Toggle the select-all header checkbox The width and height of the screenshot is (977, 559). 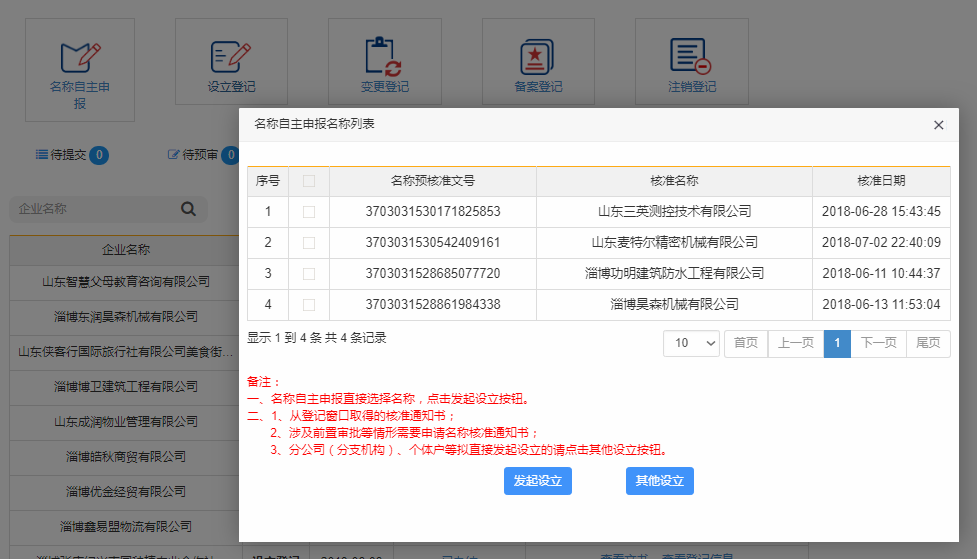click(x=308, y=181)
